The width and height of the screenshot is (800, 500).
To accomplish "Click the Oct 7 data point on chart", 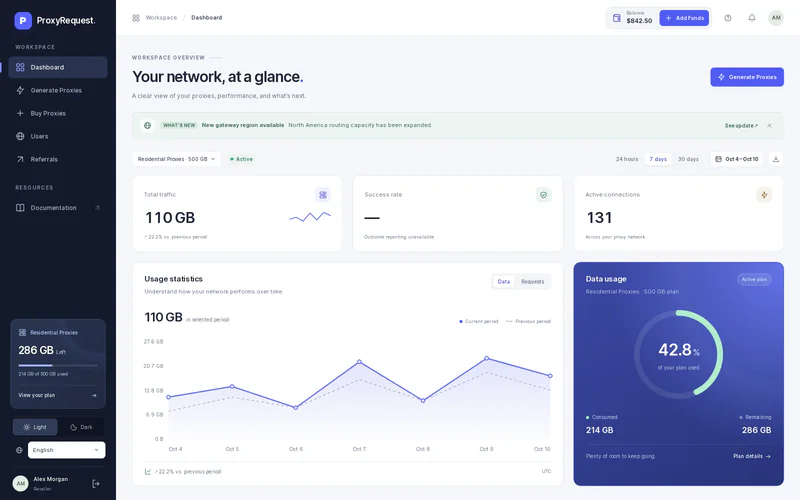I will (359, 362).
